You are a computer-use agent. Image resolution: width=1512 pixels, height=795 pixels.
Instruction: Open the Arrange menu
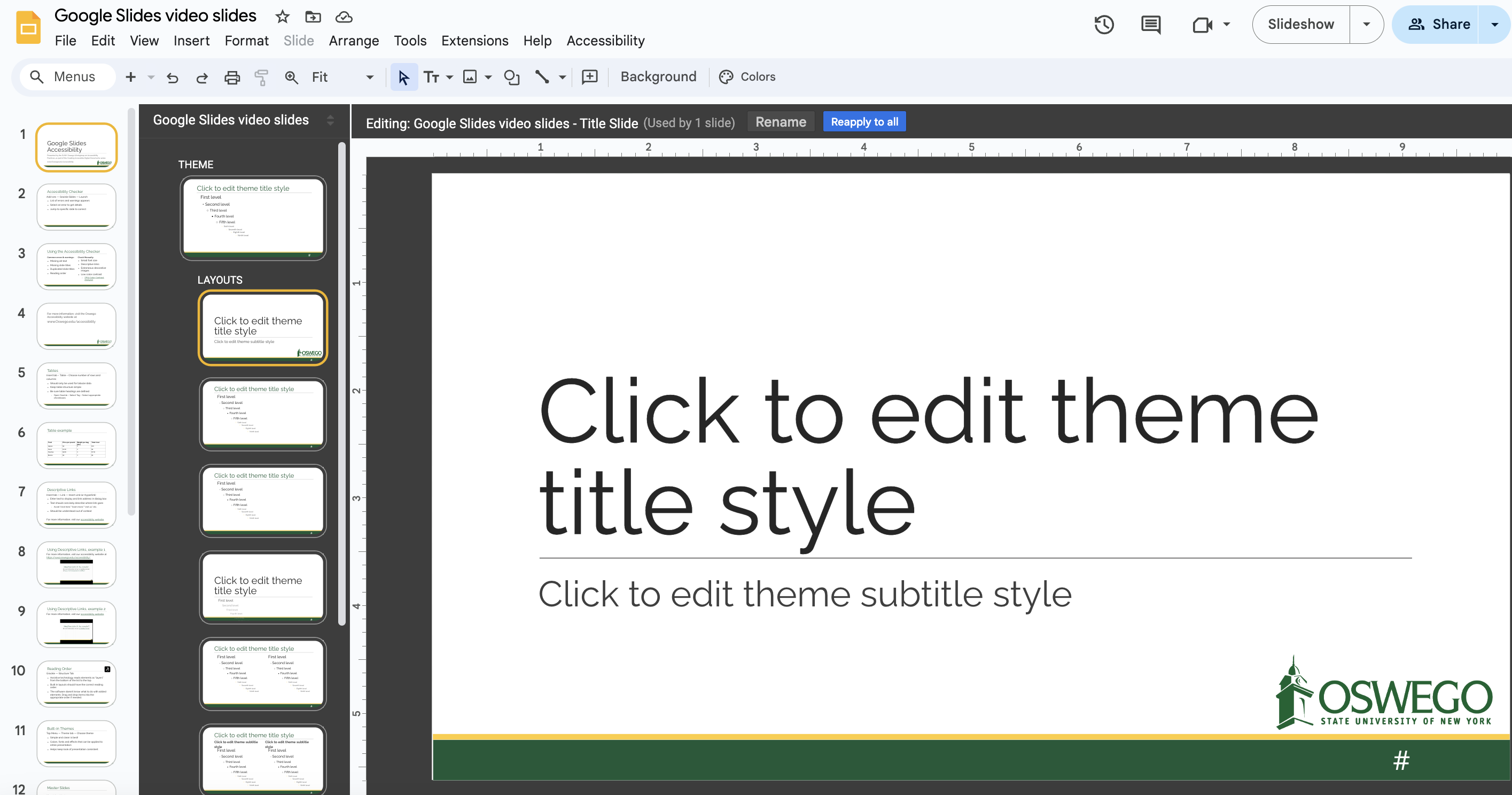point(353,41)
